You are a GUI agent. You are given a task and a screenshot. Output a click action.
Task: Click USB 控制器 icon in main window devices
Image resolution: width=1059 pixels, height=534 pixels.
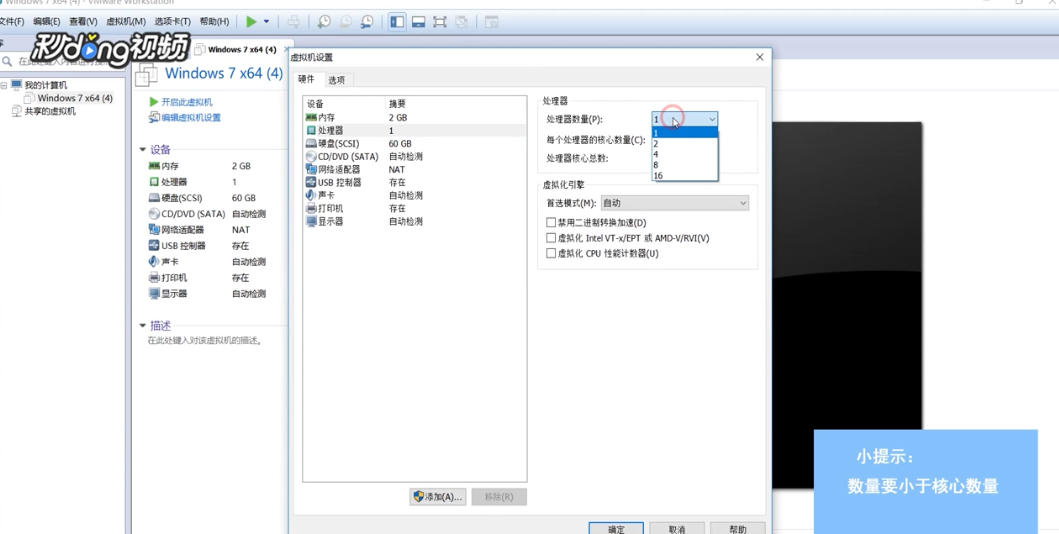154,246
